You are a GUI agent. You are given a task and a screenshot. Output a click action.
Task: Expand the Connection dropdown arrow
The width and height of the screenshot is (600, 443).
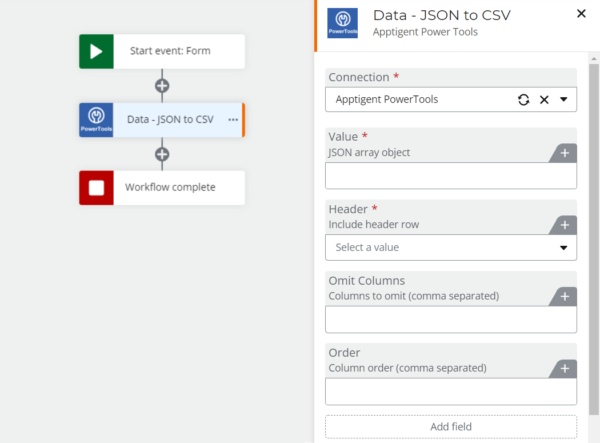(564, 100)
